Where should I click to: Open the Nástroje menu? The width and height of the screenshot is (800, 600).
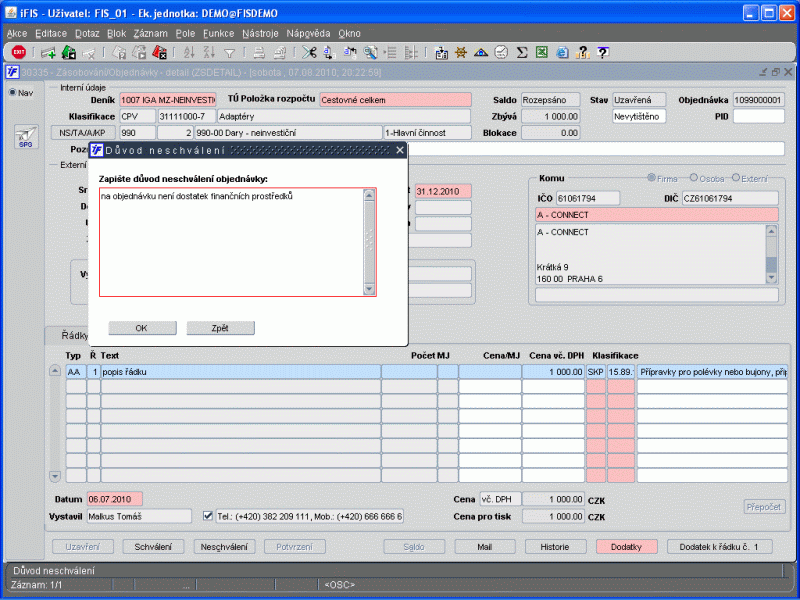click(x=260, y=33)
